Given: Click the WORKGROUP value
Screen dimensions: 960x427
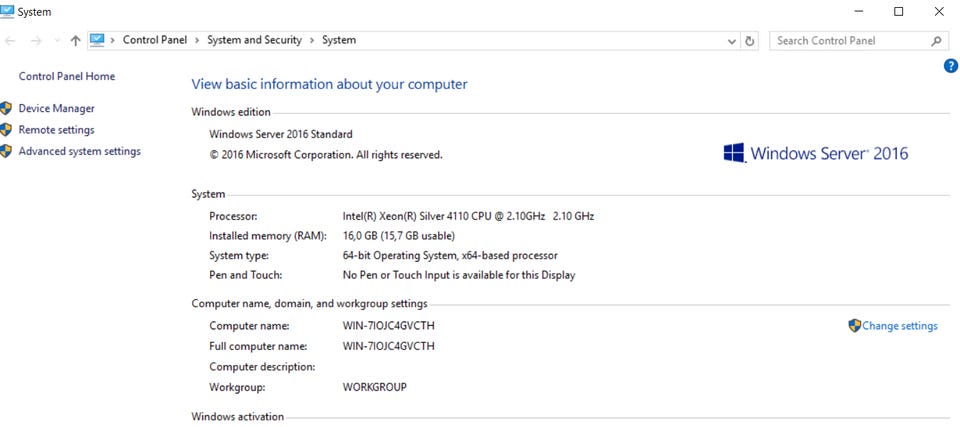Looking at the screenshot, I should click(x=375, y=387).
